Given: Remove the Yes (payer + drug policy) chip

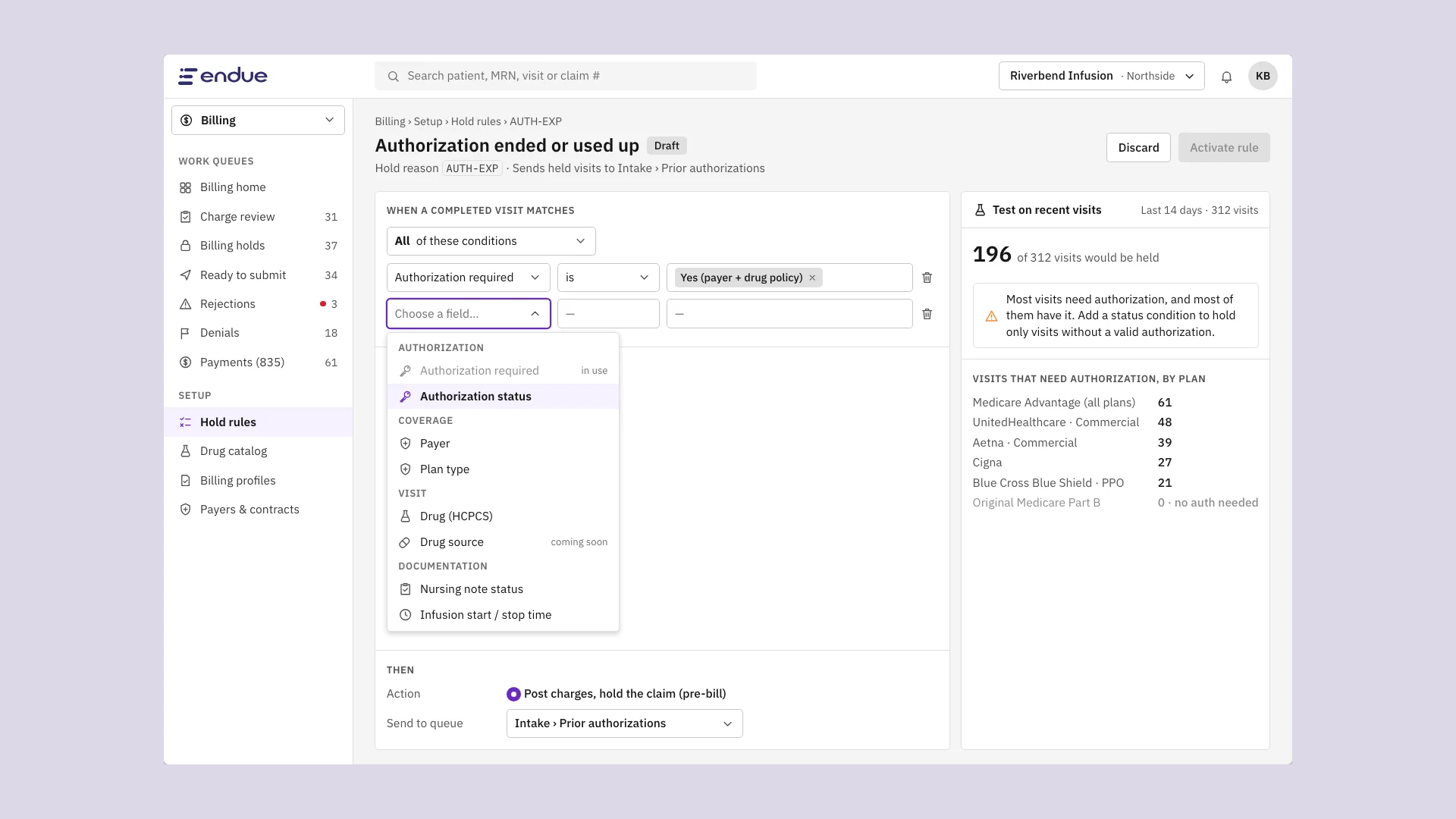Looking at the screenshot, I should (x=812, y=278).
